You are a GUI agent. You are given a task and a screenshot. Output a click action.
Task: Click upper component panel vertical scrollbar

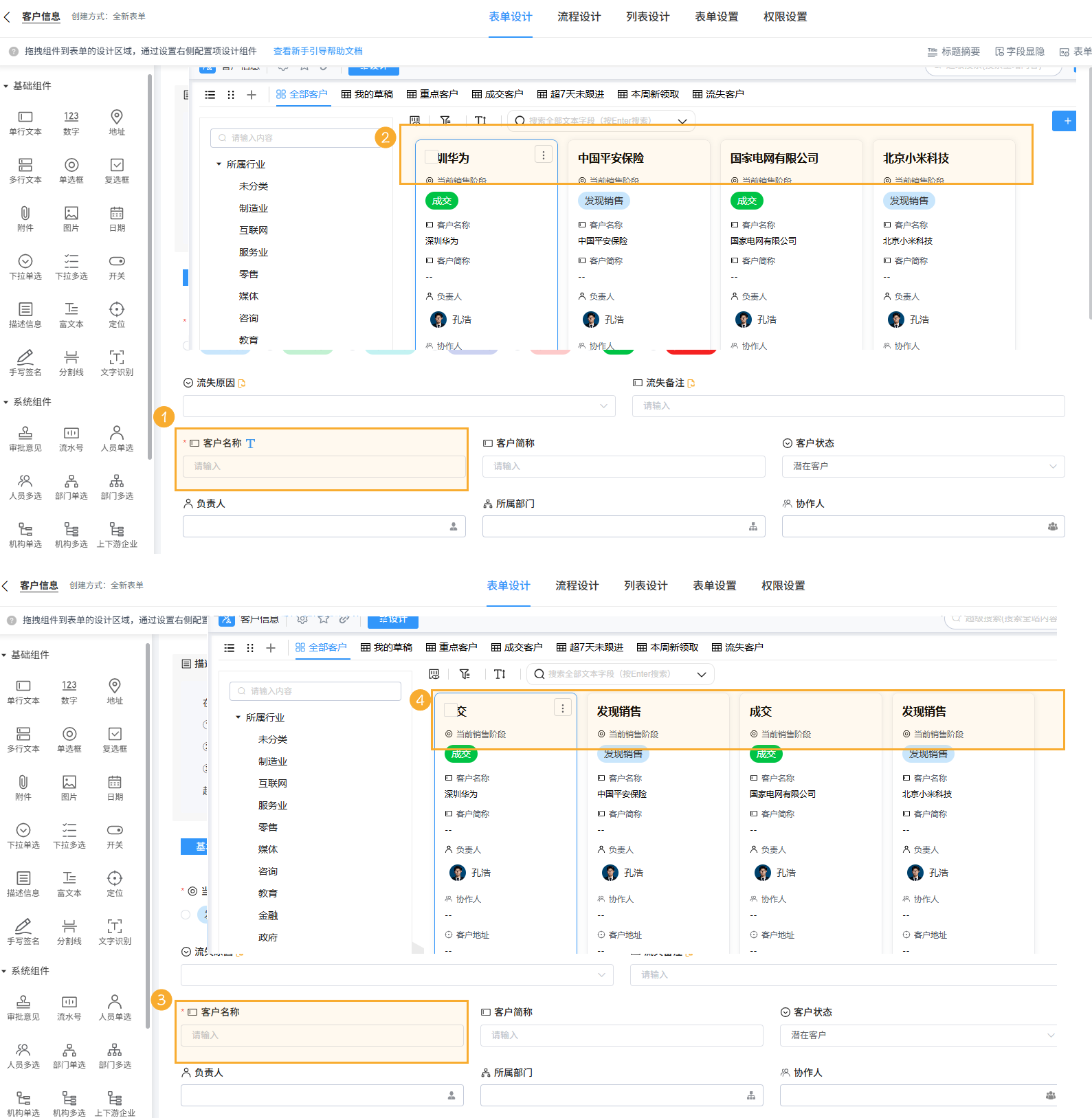150,206
